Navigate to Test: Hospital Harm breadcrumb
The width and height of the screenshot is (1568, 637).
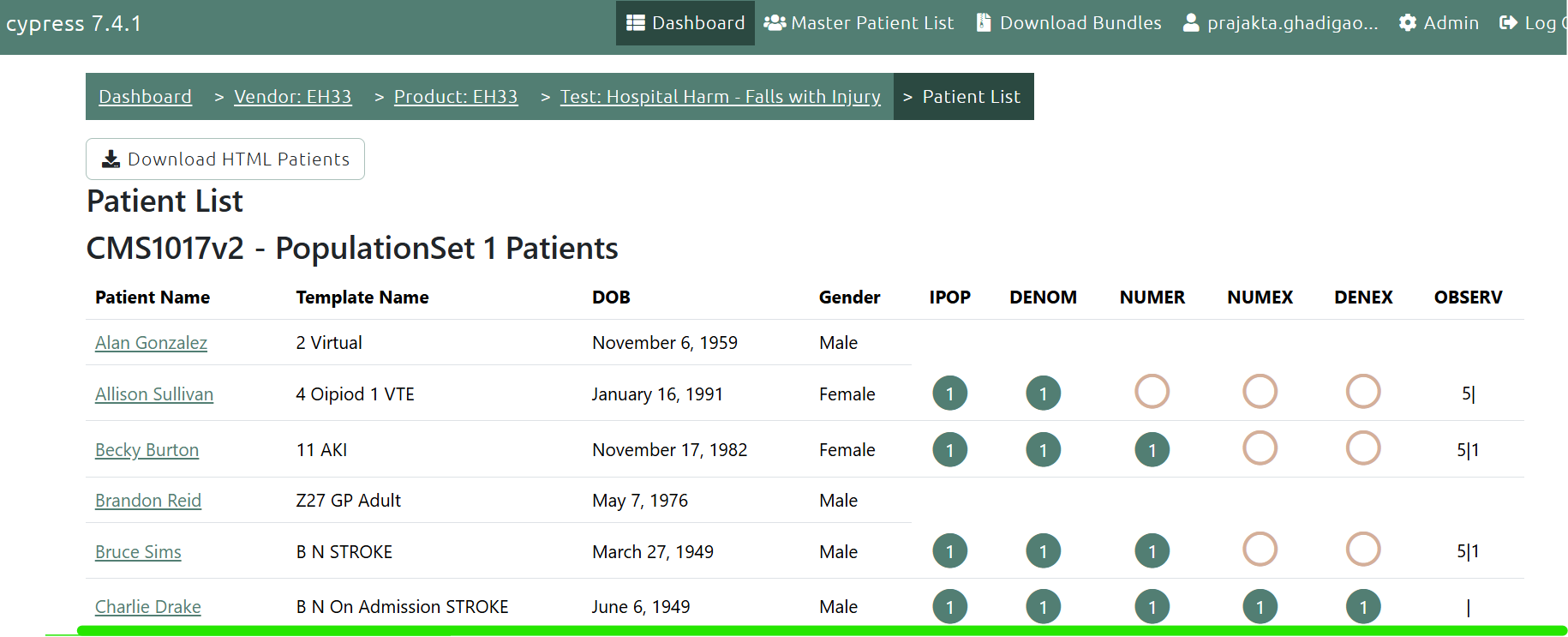click(720, 97)
